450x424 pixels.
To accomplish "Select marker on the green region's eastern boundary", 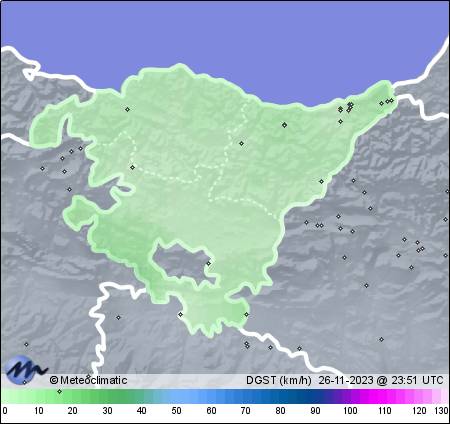I will [x=321, y=181].
